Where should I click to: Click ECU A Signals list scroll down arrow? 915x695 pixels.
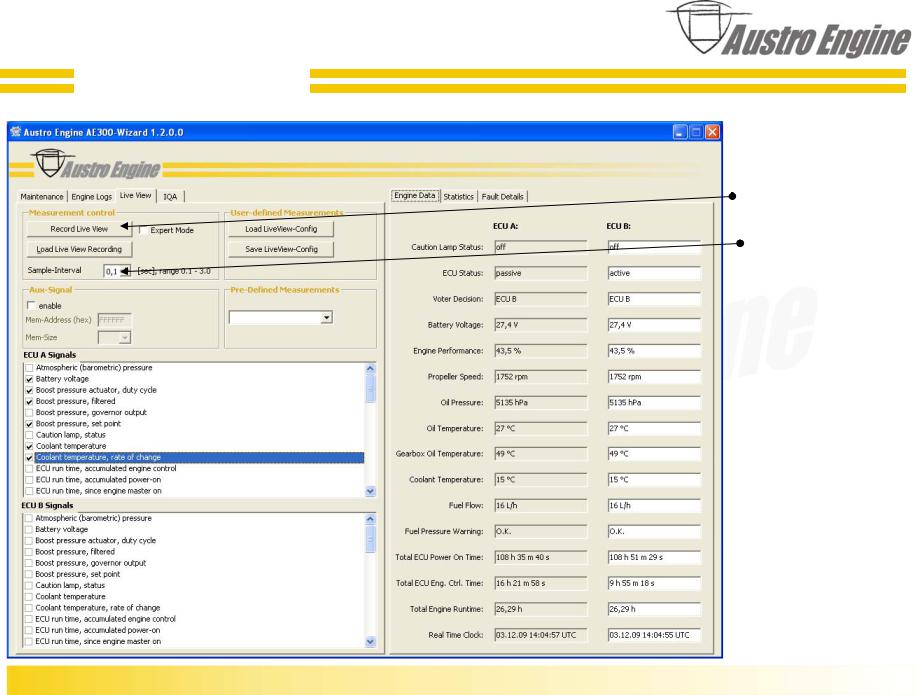[x=370, y=491]
